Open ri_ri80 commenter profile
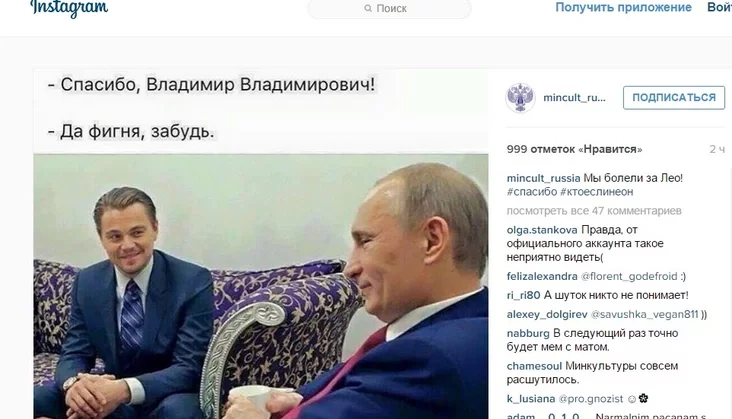 (523, 295)
